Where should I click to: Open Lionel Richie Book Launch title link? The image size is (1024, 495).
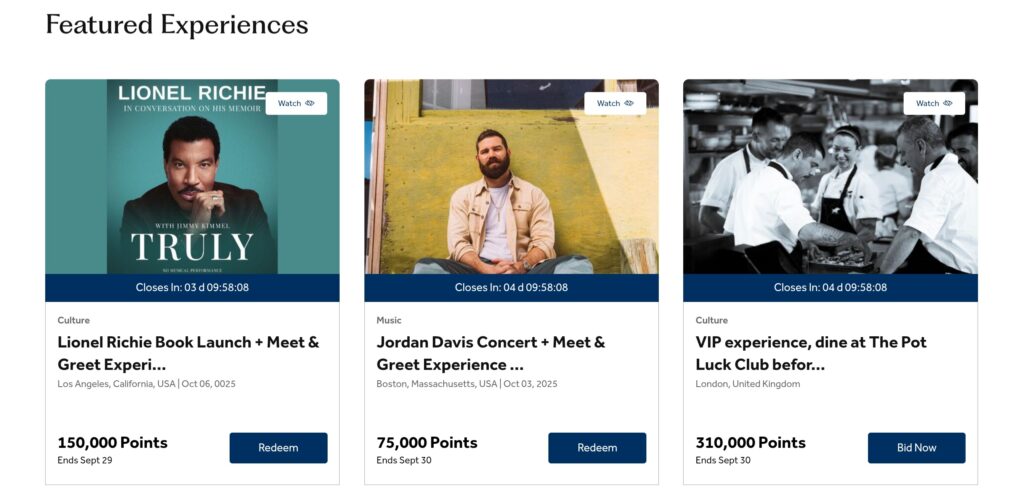tap(188, 353)
